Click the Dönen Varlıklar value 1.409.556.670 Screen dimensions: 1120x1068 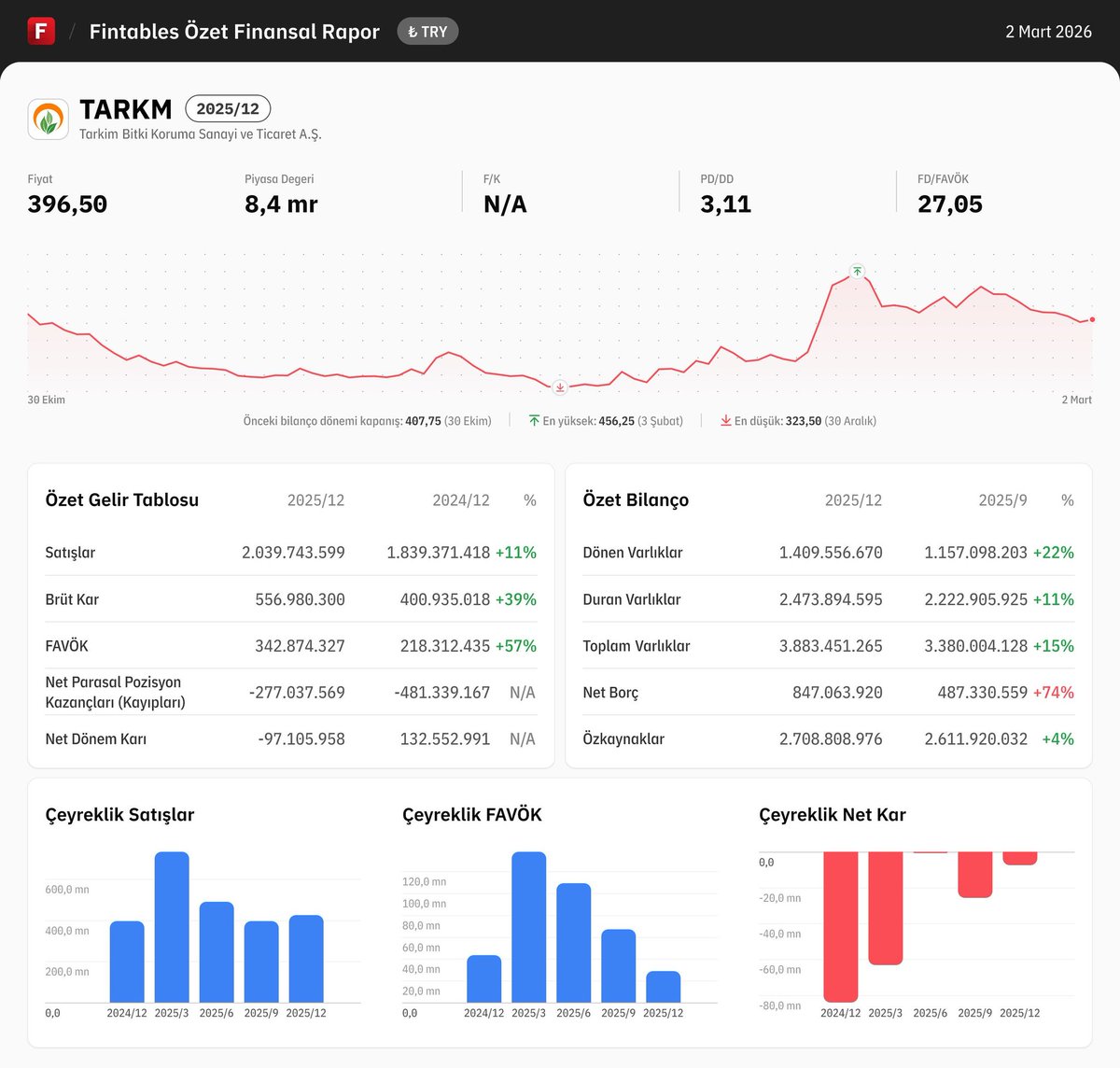point(831,553)
